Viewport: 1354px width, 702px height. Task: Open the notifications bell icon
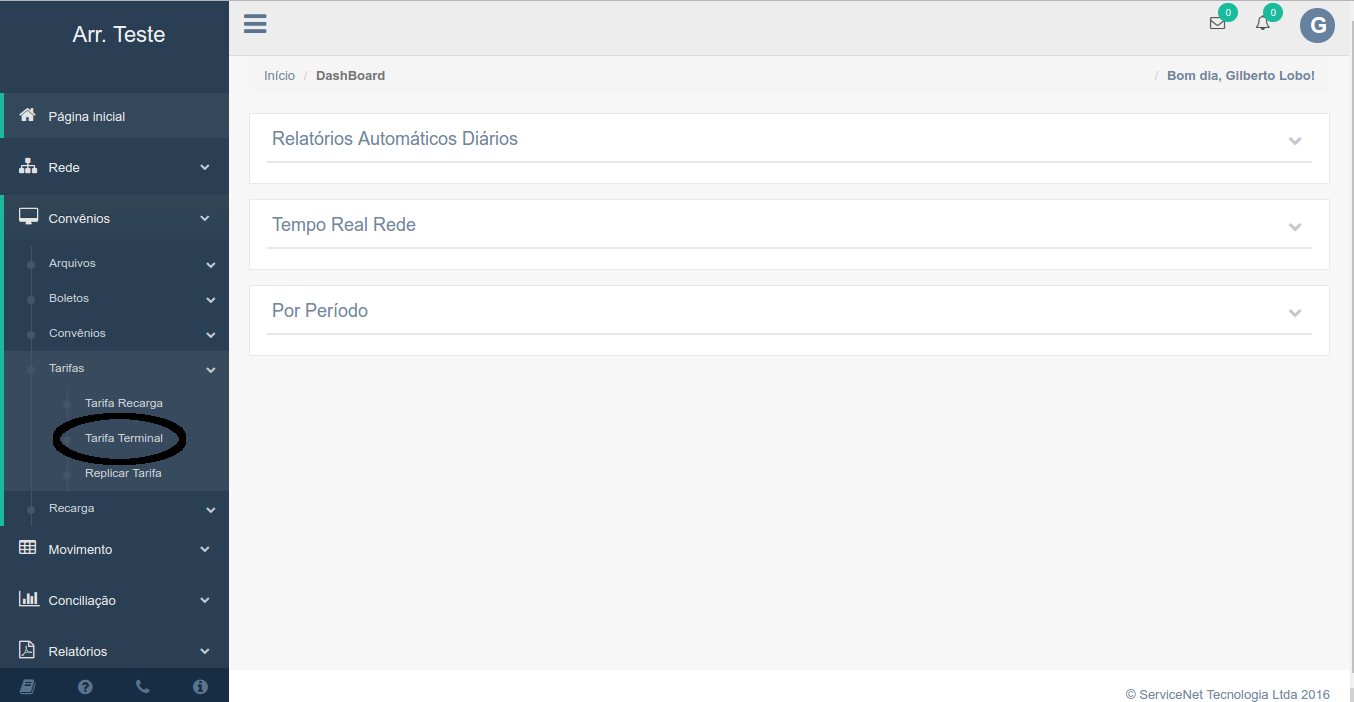(x=1263, y=24)
